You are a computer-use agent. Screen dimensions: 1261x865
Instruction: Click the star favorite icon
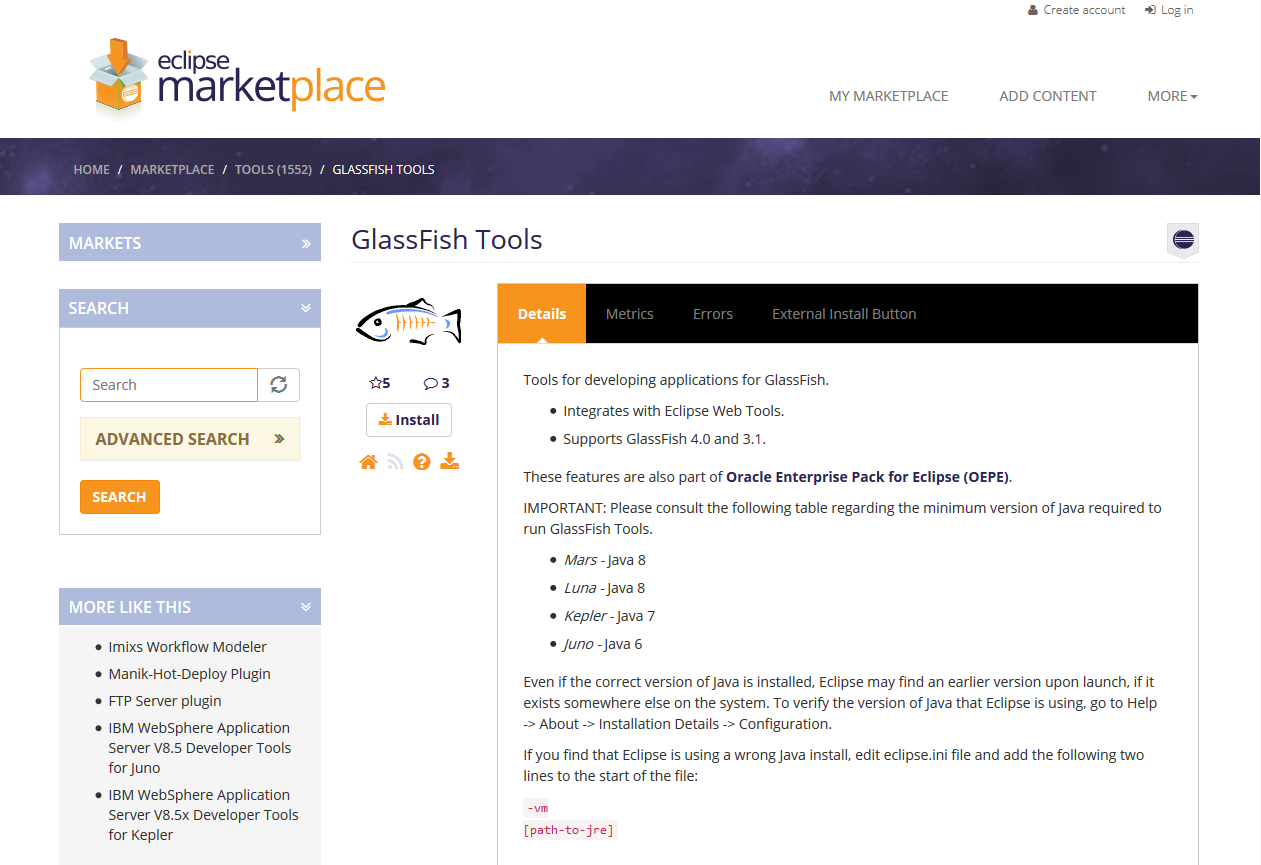tap(376, 383)
